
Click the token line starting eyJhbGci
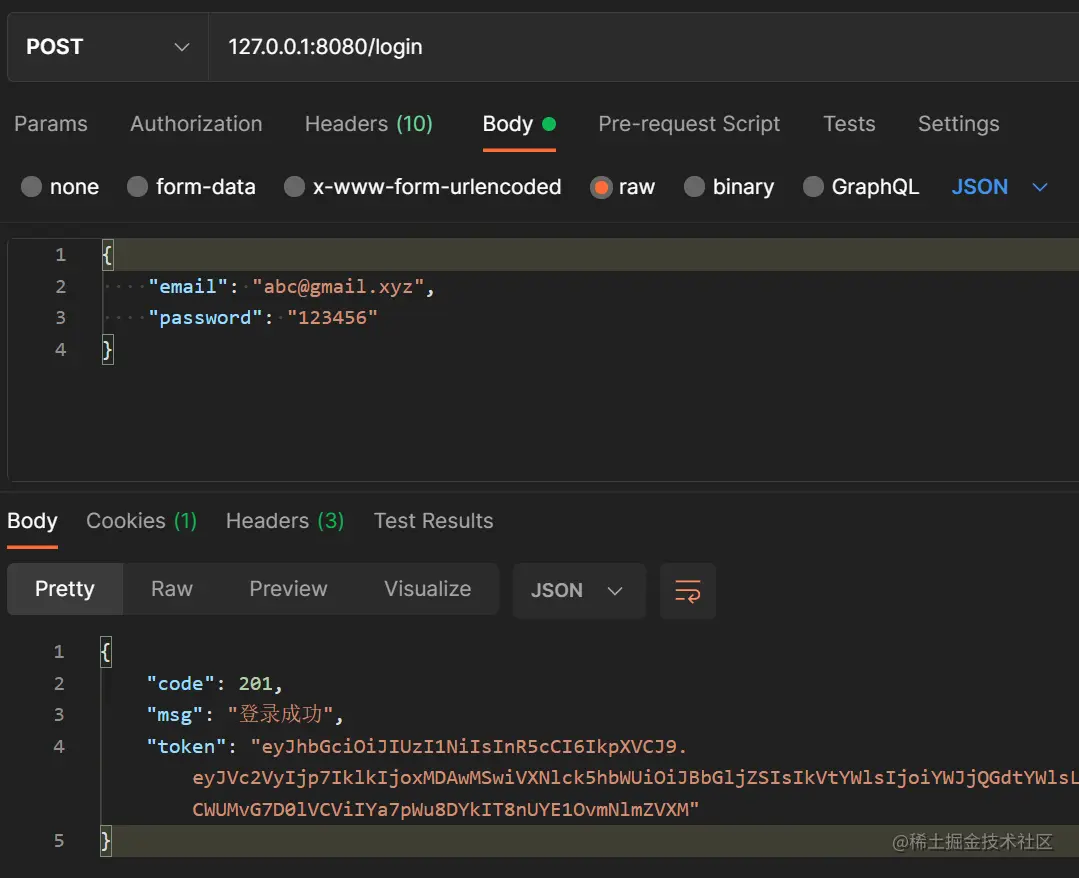point(469,747)
